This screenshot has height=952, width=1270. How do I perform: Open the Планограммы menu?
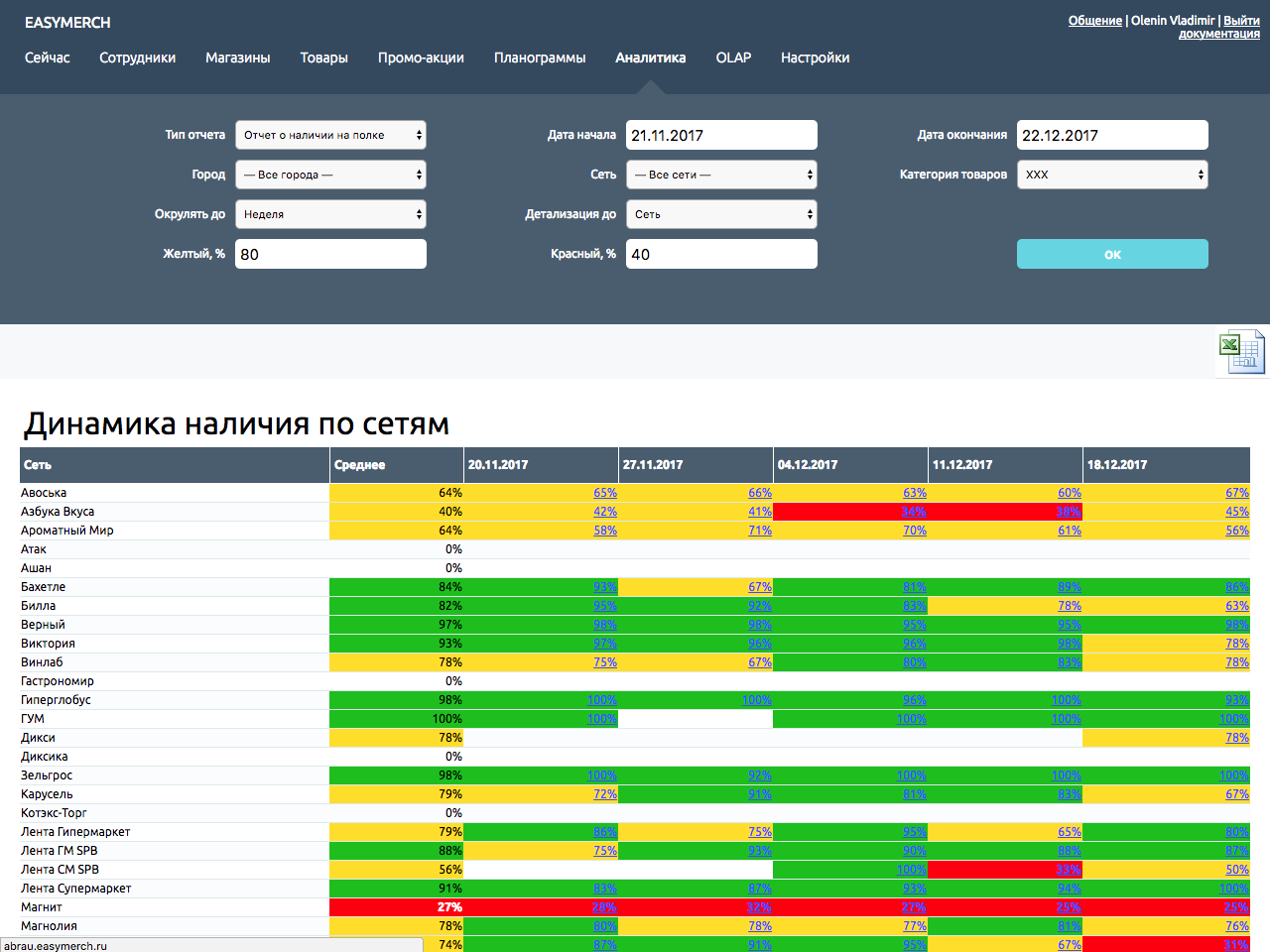[x=540, y=58]
